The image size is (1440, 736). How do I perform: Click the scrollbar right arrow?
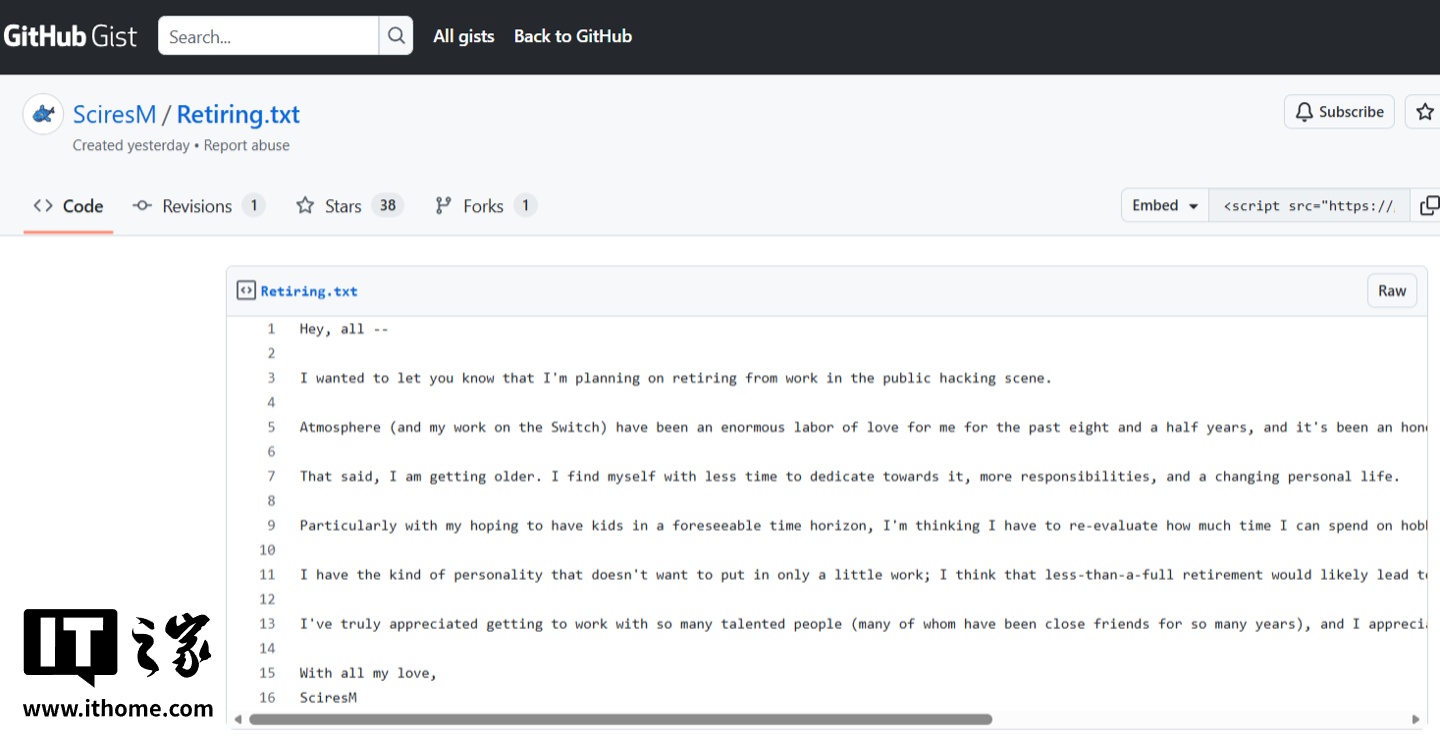[x=1415, y=719]
